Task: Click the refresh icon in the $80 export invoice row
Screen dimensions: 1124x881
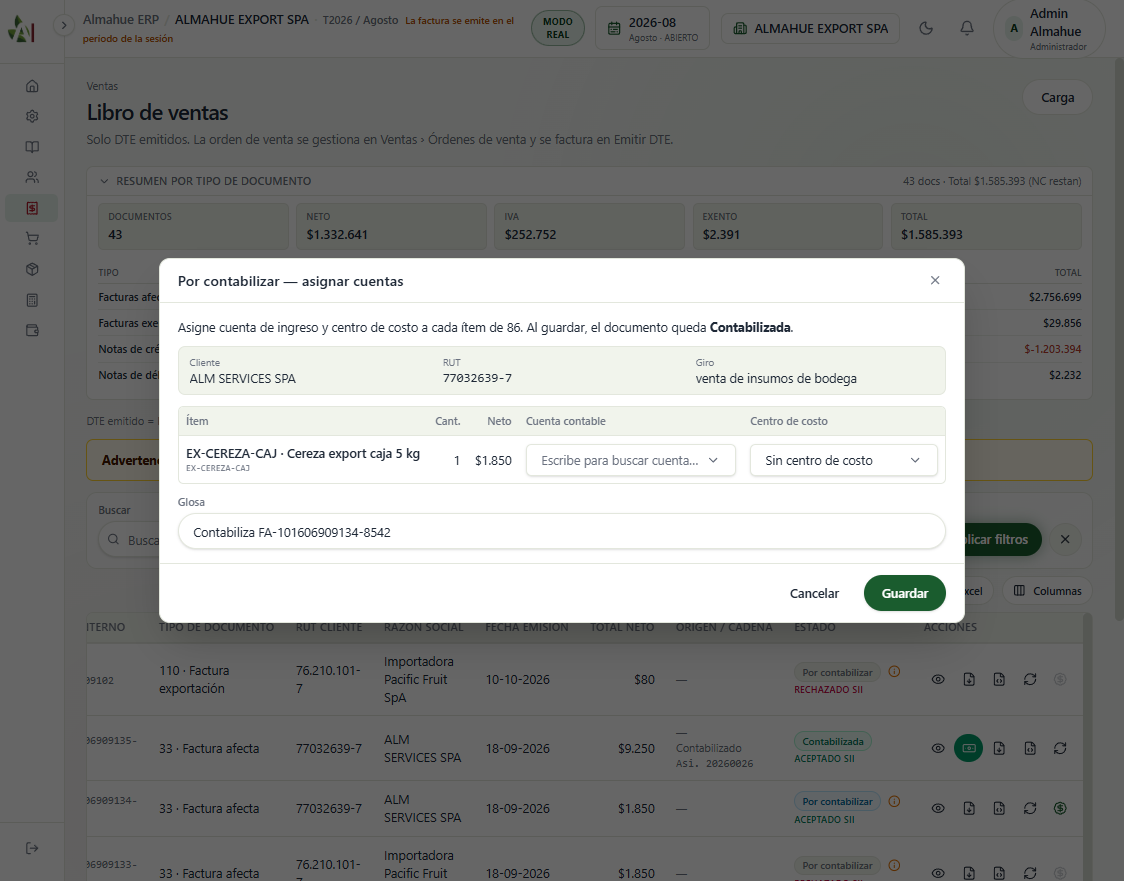Action: (x=1030, y=680)
